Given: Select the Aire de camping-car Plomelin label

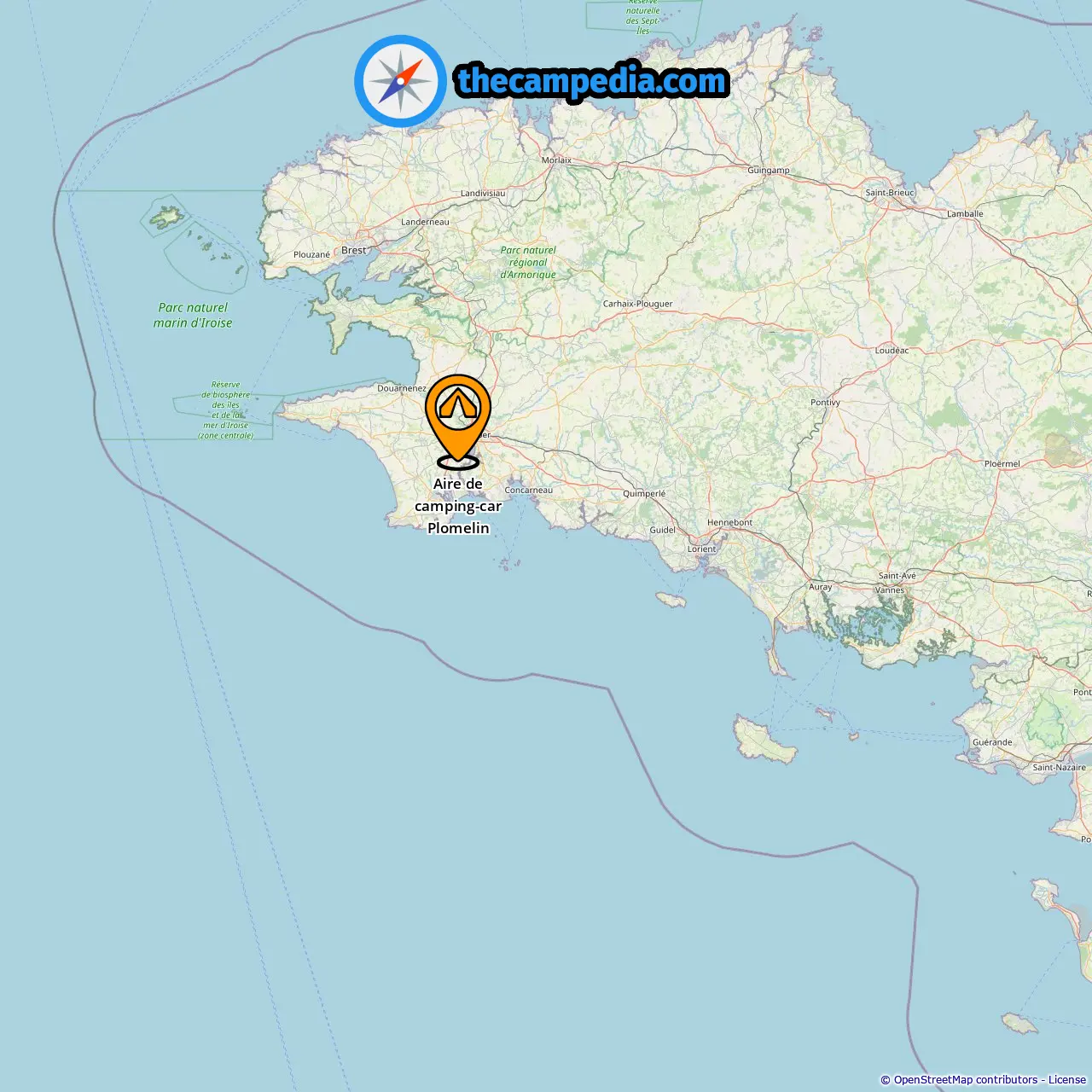Looking at the screenshot, I should click(458, 506).
